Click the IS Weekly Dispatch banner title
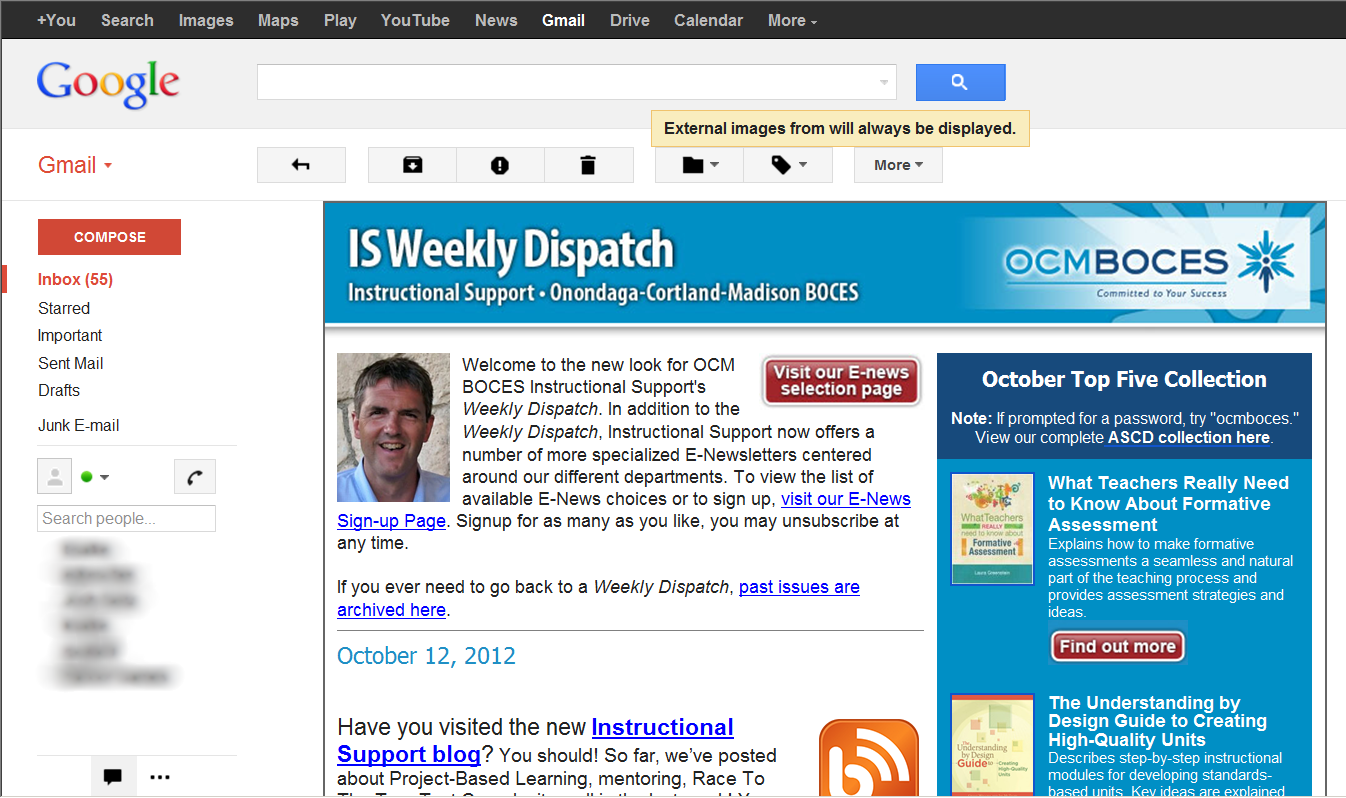The image size is (1346, 798). point(511,250)
